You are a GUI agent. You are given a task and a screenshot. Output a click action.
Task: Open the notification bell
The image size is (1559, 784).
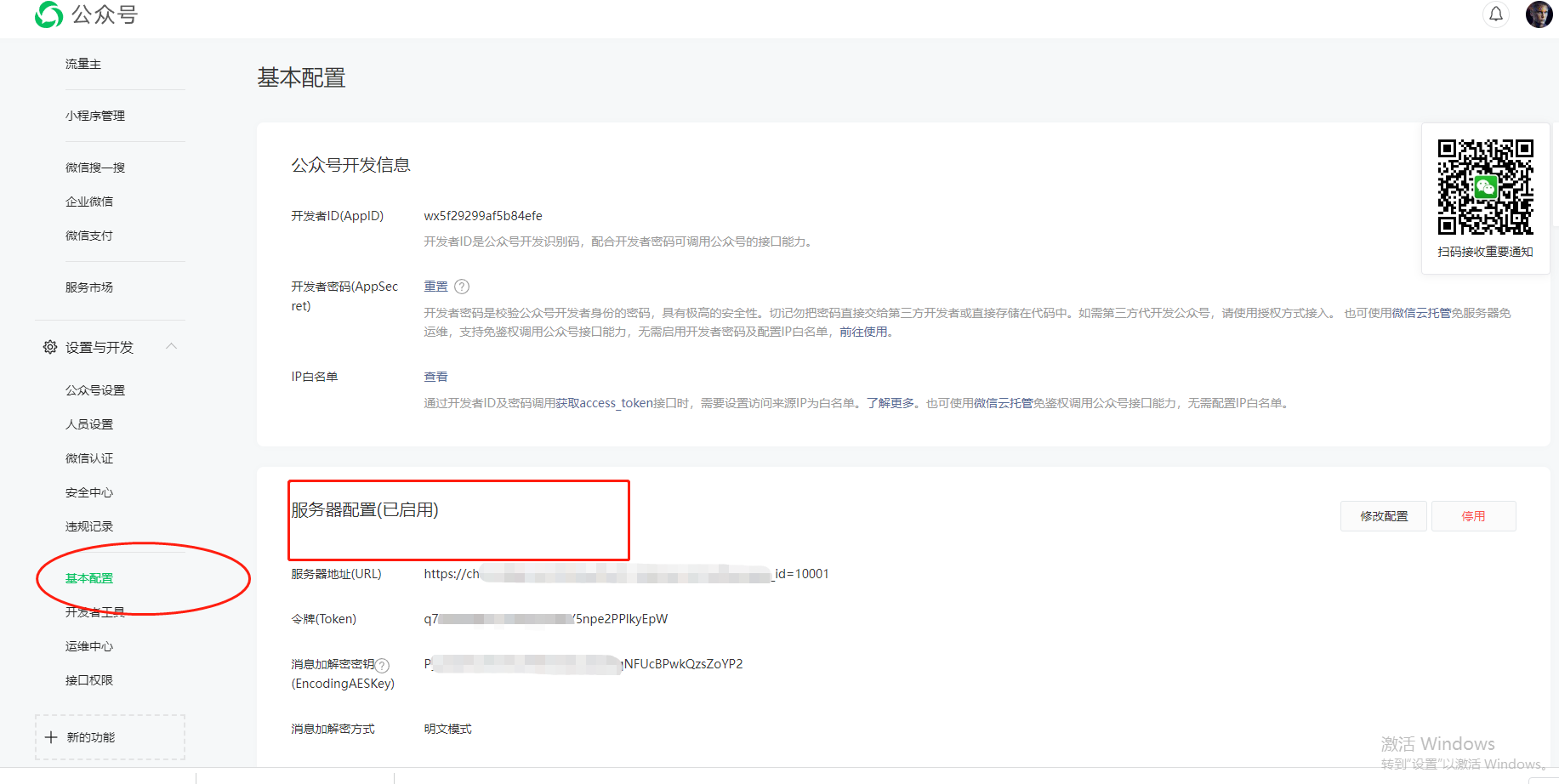tap(1496, 14)
